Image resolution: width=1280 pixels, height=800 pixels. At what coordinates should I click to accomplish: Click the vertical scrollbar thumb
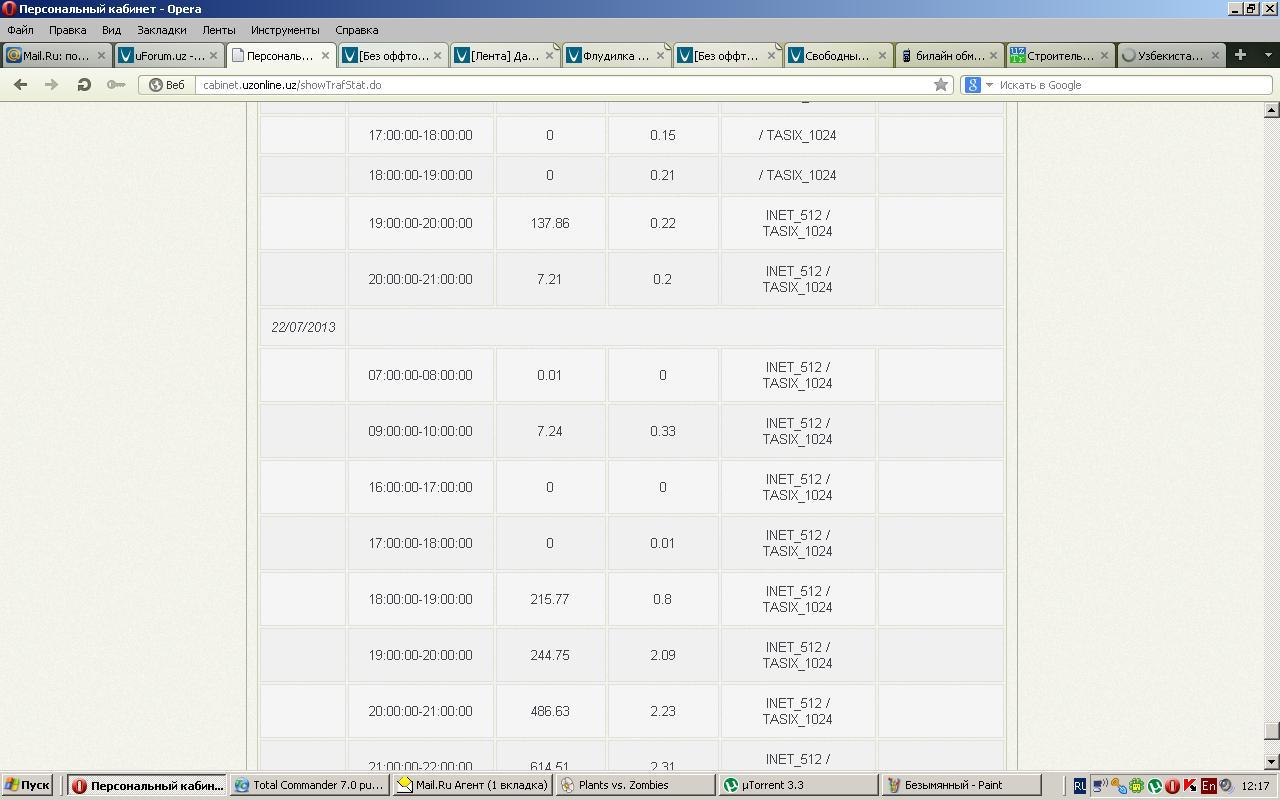click(1272, 733)
